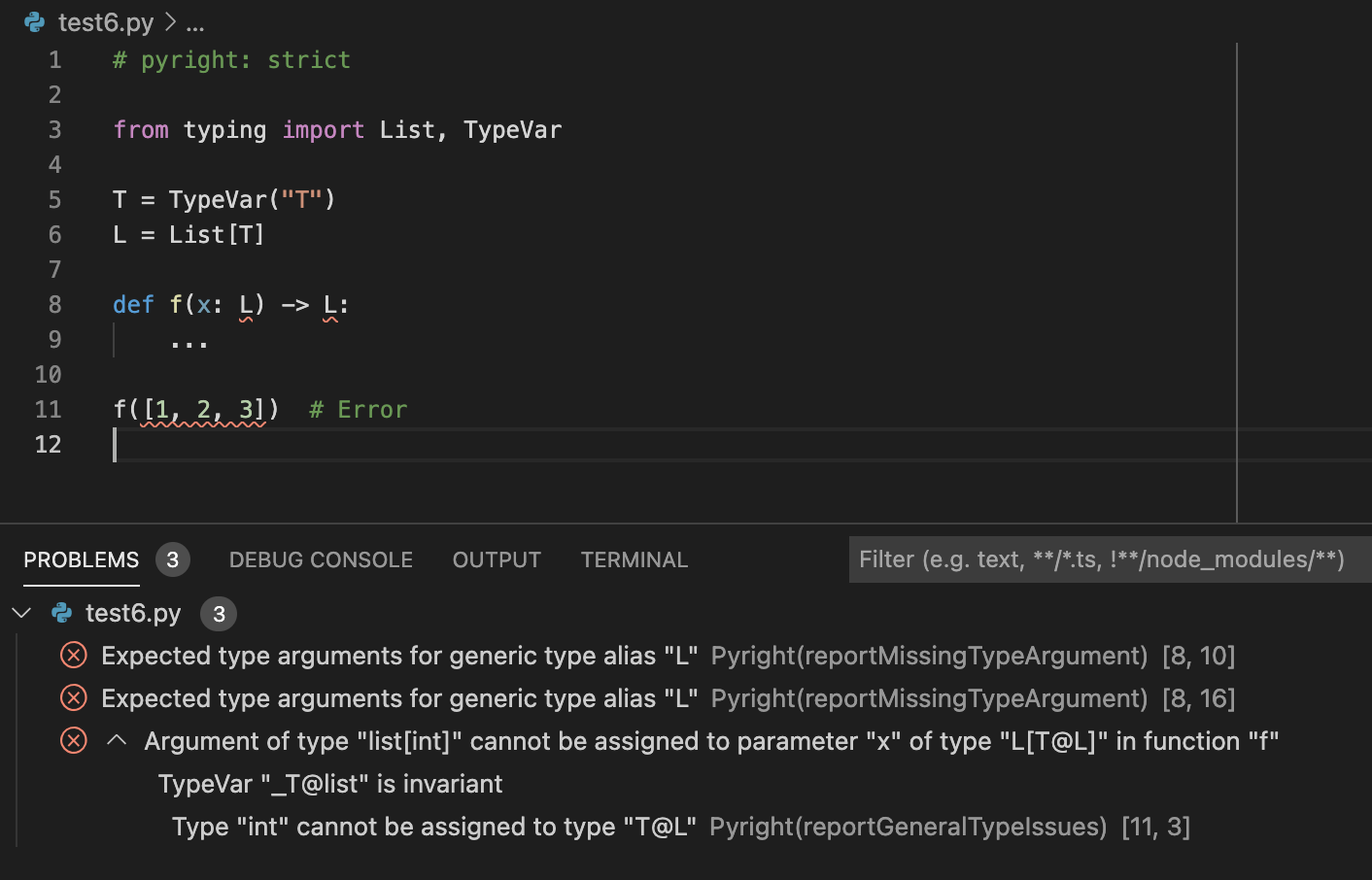Select the PROBLEMS tab

81,559
